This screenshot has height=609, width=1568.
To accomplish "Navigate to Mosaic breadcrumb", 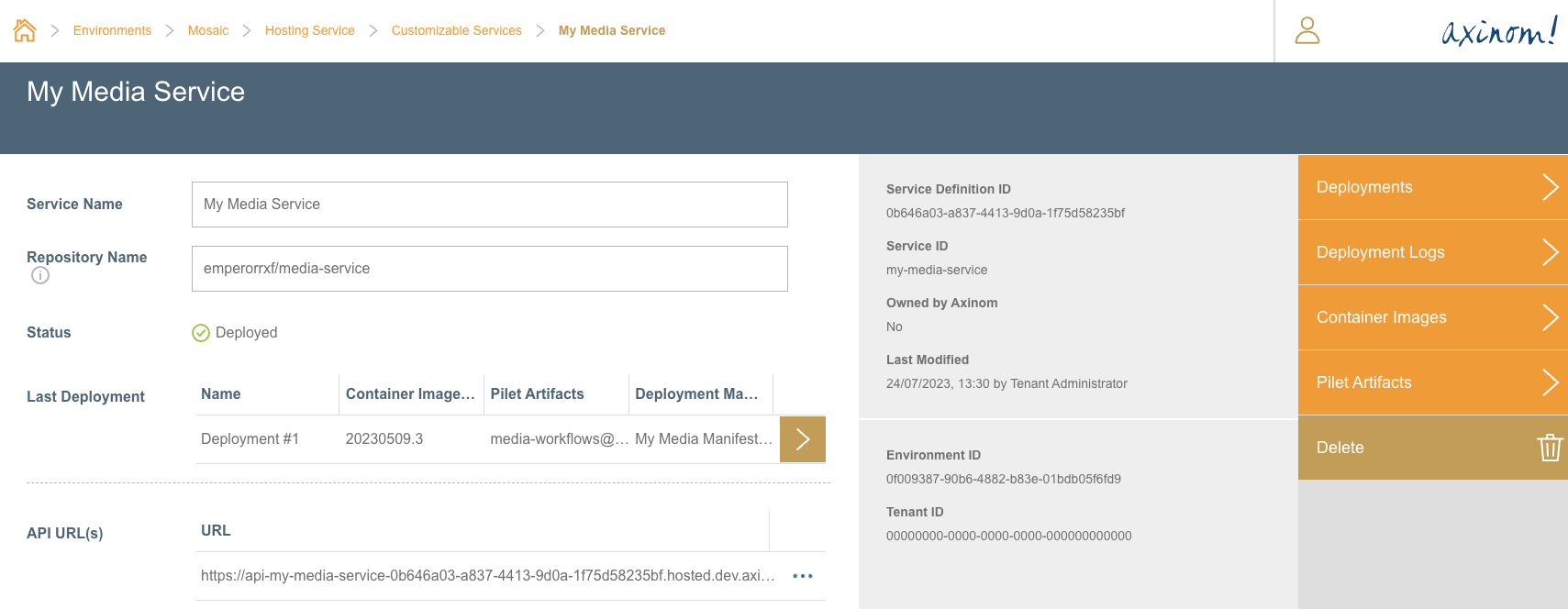I will (x=208, y=30).
